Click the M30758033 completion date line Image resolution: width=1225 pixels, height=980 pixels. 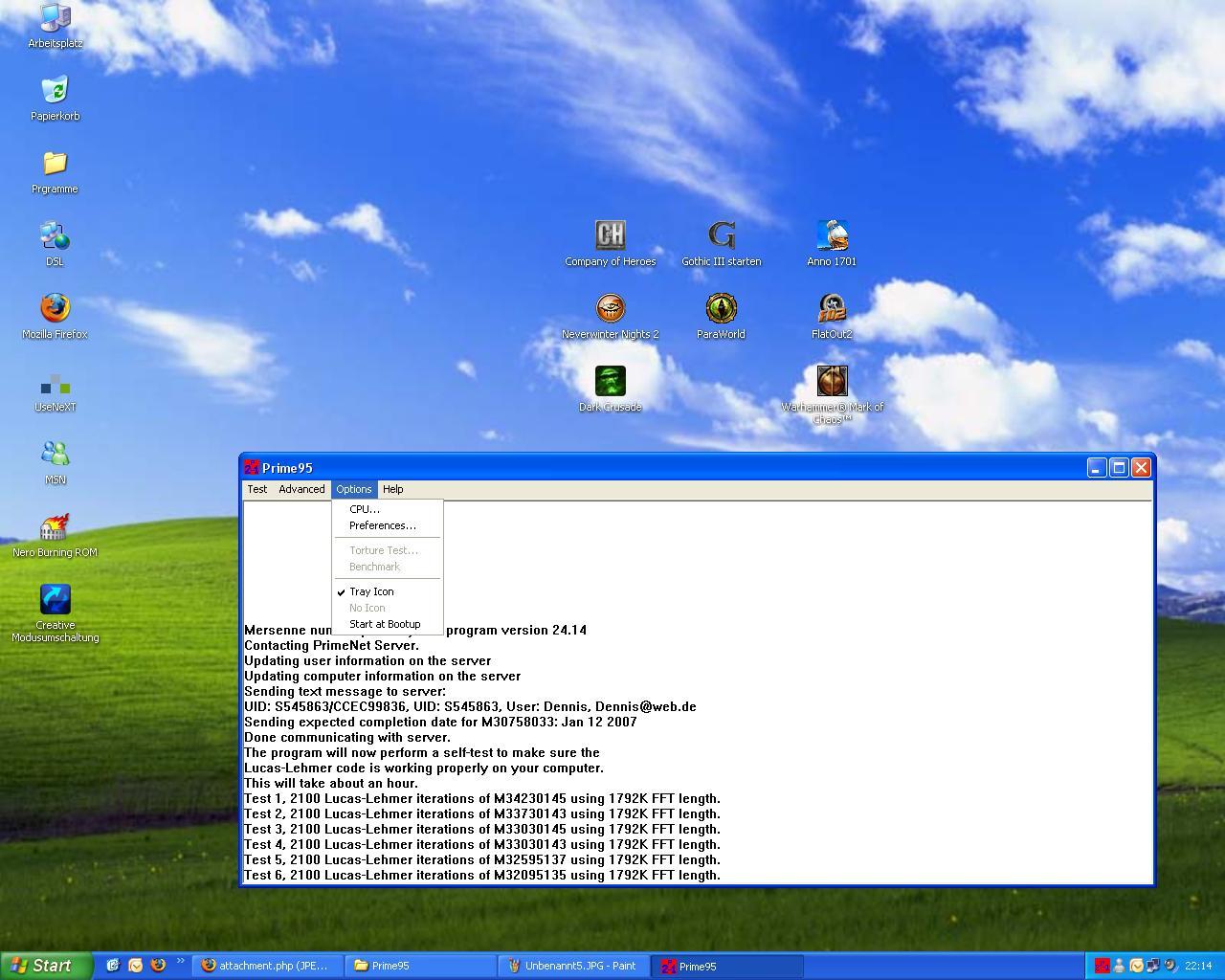pos(440,722)
